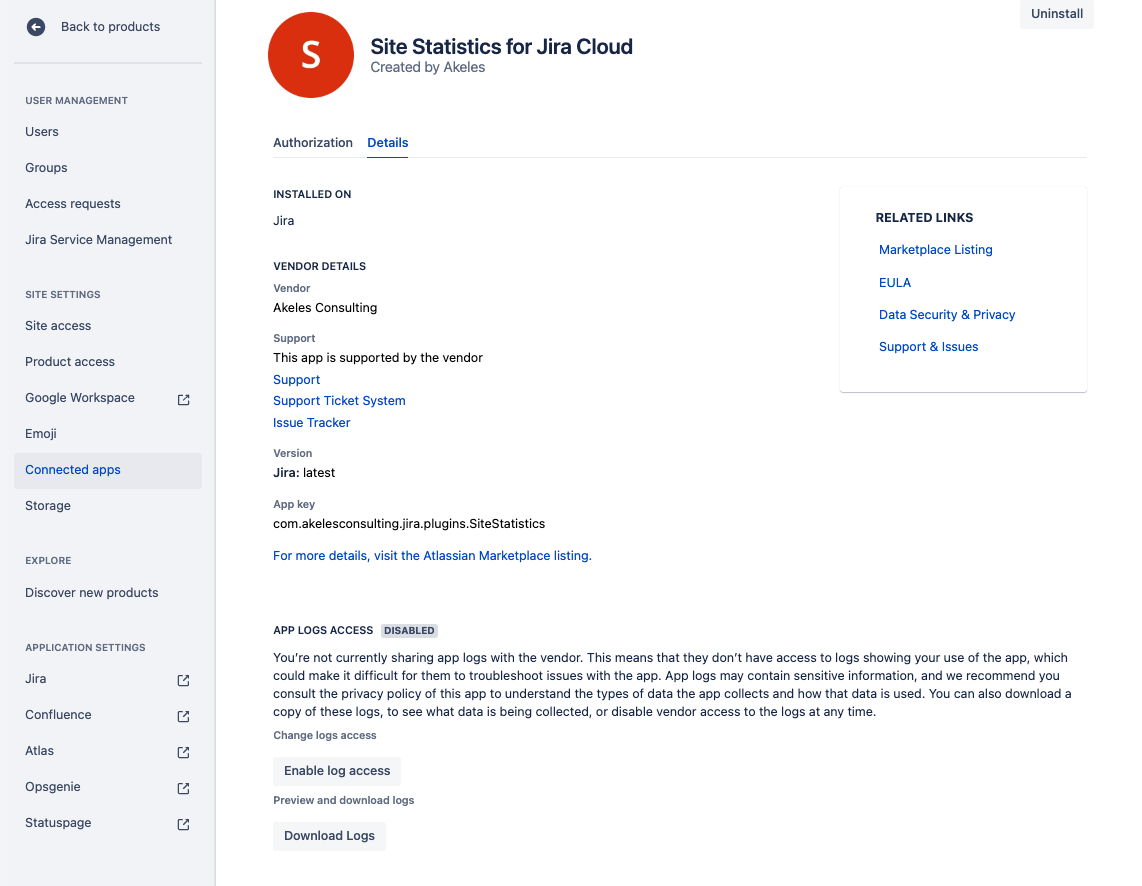Open Connected apps in the sidebar

pos(73,470)
